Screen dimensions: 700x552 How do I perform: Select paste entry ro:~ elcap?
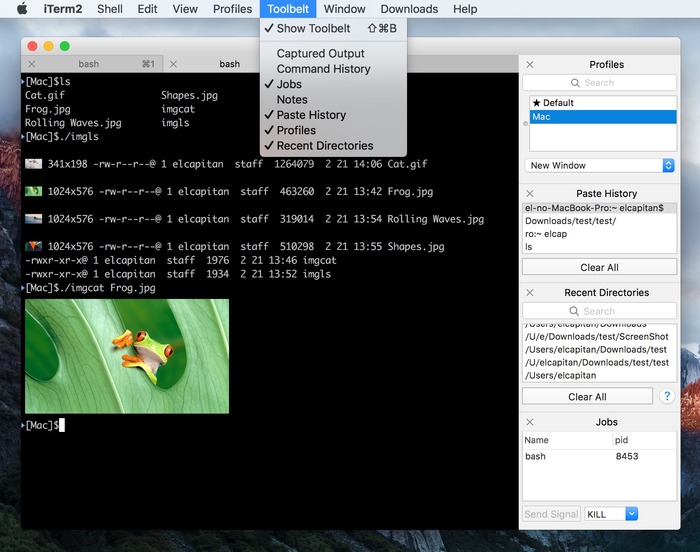pyautogui.click(x=600, y=234)
